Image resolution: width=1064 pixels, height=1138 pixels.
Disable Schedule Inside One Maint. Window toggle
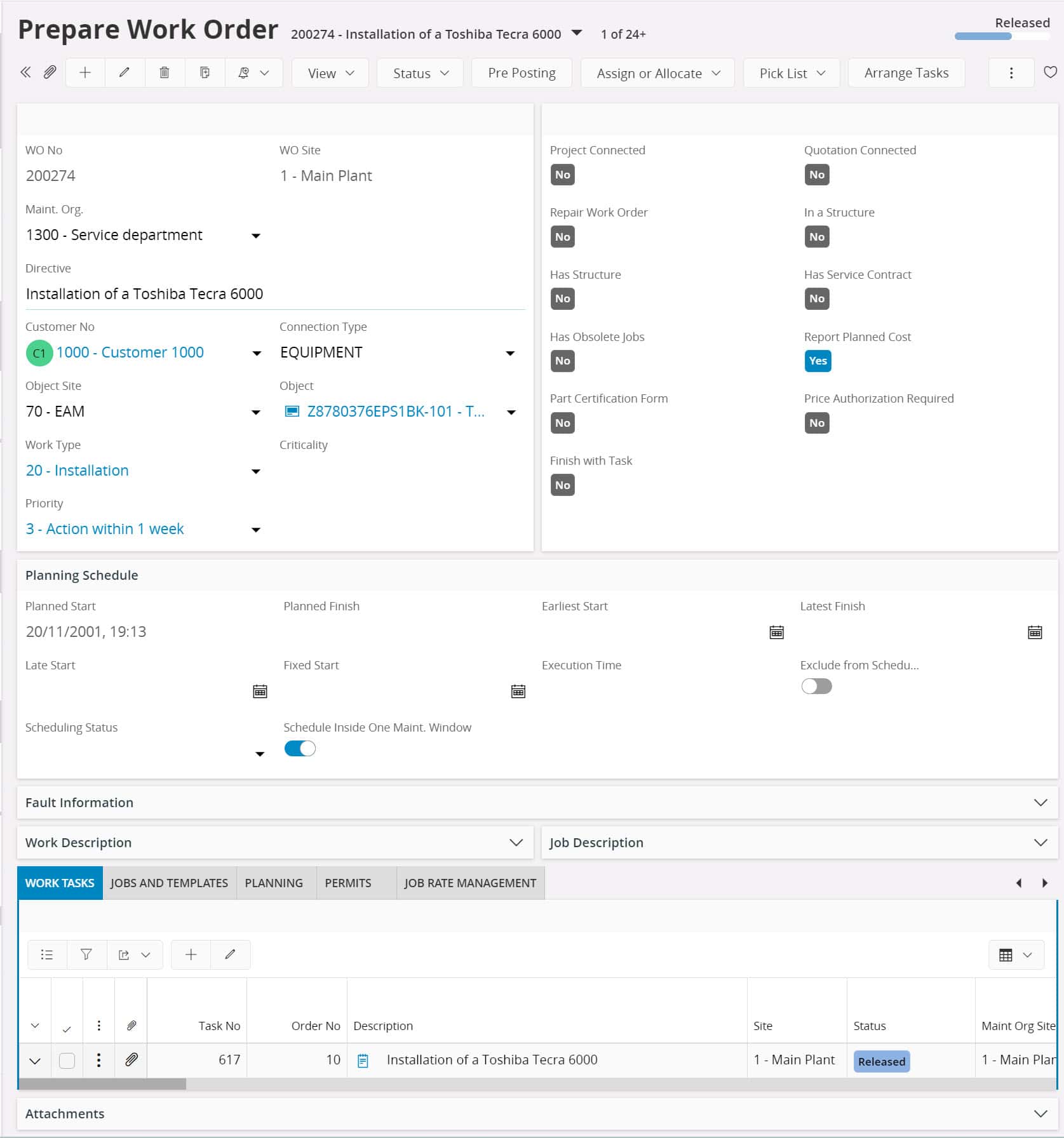300,749
